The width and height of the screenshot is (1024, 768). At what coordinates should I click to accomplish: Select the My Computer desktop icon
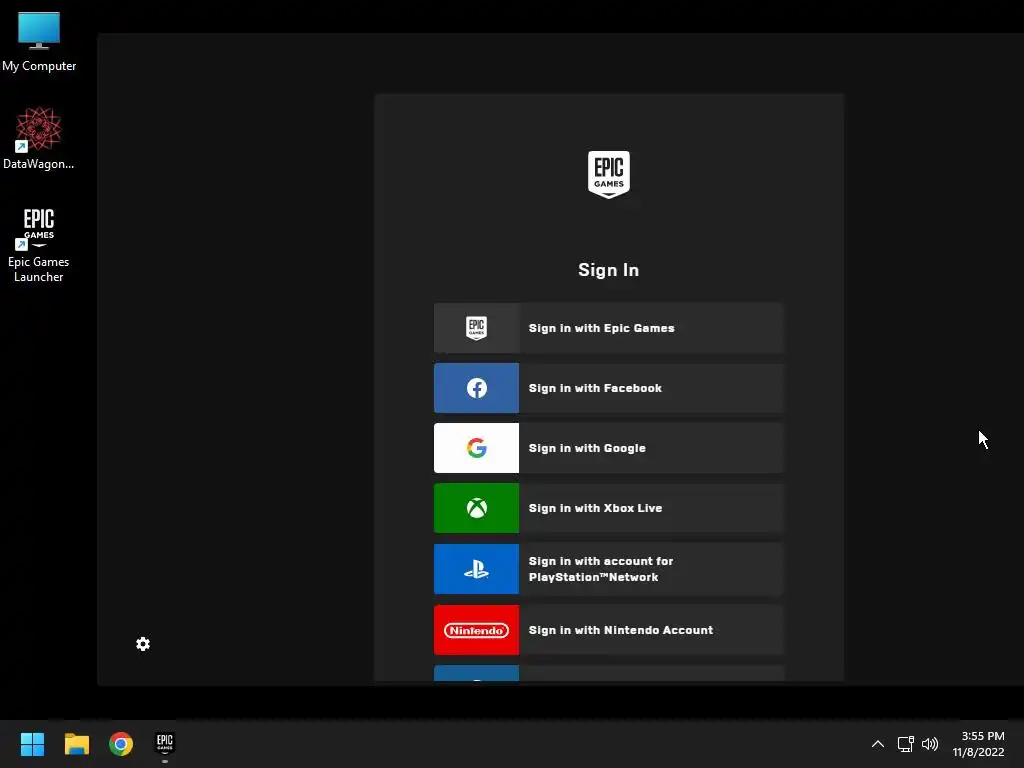tap(39, 42)
